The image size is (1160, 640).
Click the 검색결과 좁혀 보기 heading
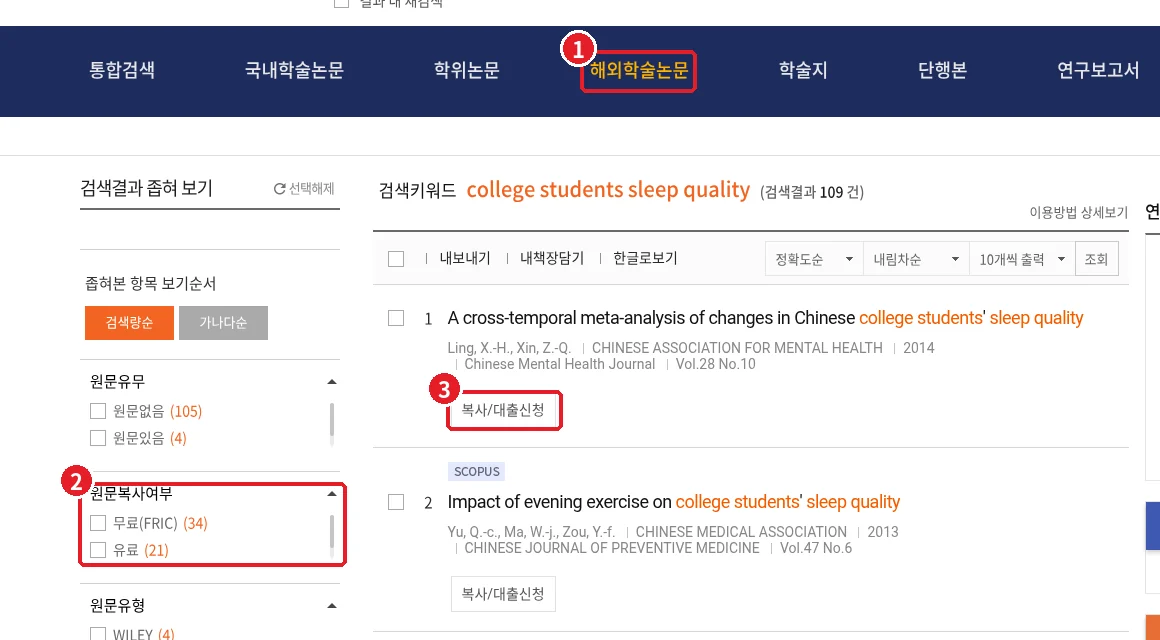pos(146,188)
